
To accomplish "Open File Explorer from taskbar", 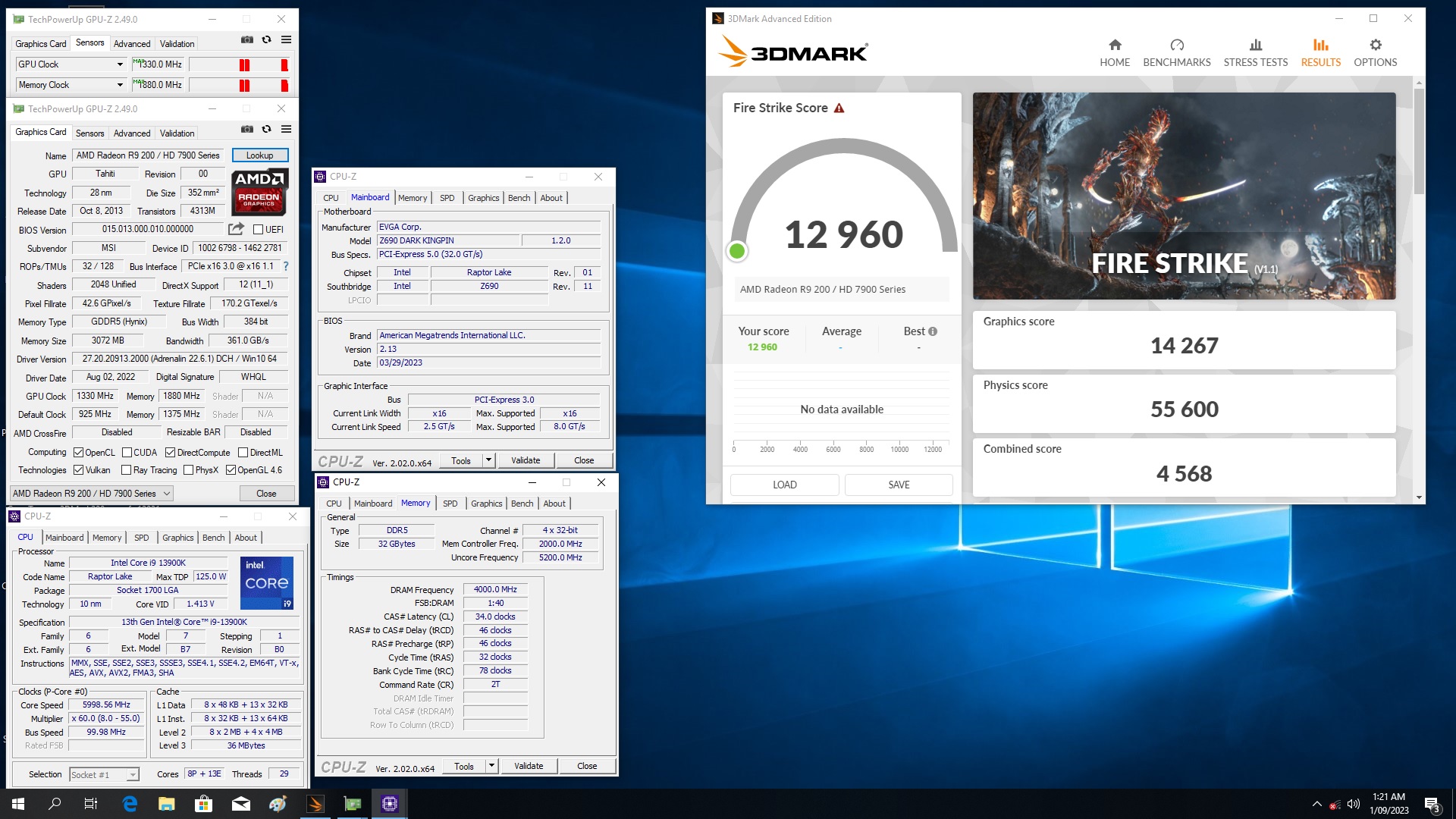I will 167,804.
